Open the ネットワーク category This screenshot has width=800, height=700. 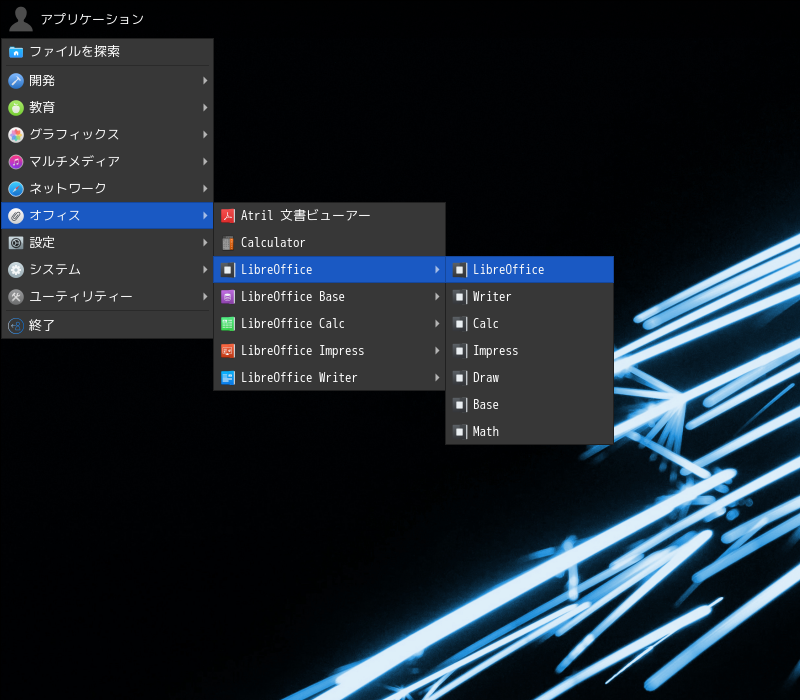pyautogui.click(x=107, y=189)
